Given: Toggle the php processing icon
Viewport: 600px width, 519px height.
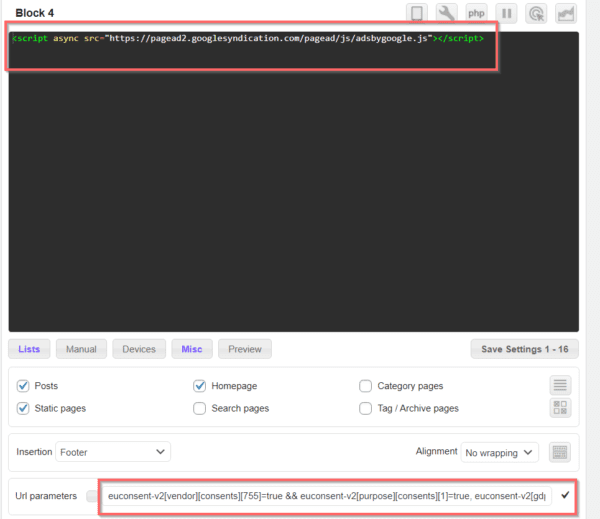Looking at the screenshot, I should 476,13.
